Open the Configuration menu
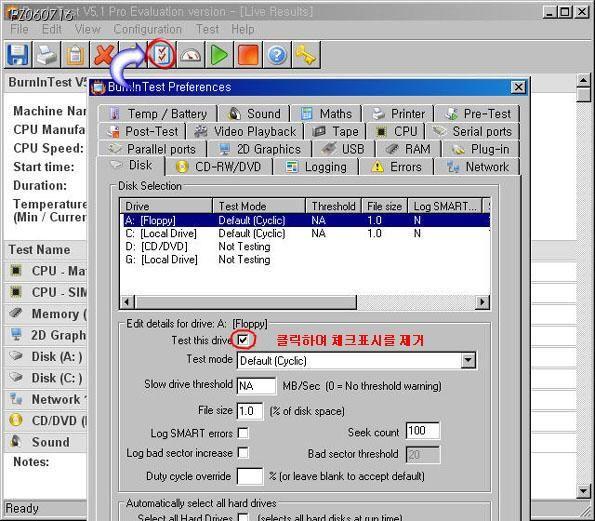595x521 pixels. pos(148,29)
